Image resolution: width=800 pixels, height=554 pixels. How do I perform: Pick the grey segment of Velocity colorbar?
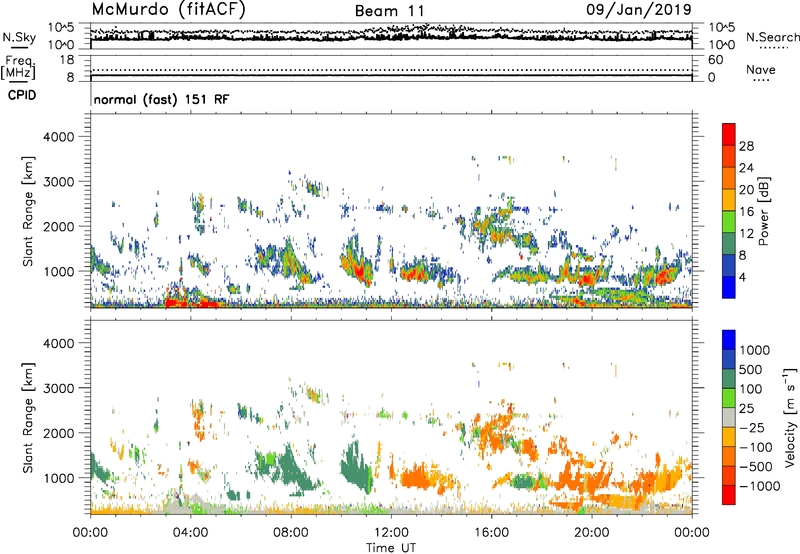coord(729,418)
